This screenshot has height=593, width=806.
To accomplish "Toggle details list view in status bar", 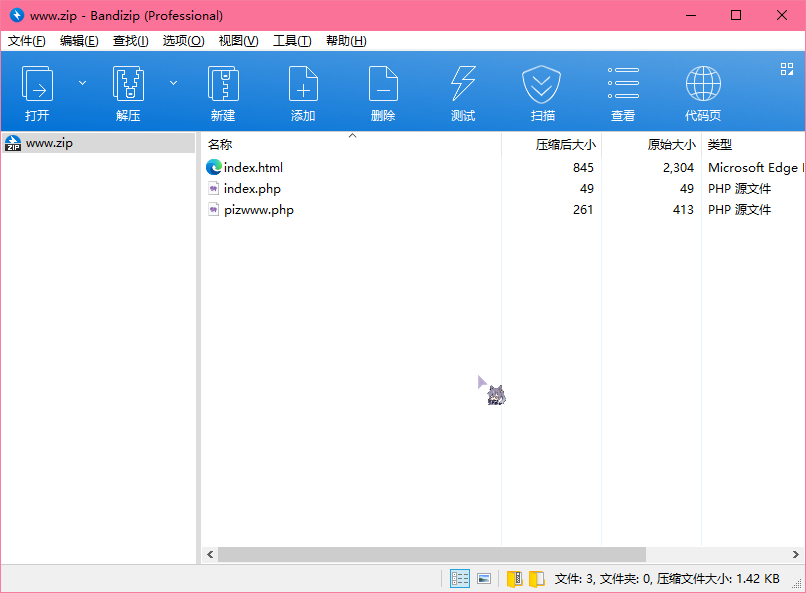I will tap(460, 578).
